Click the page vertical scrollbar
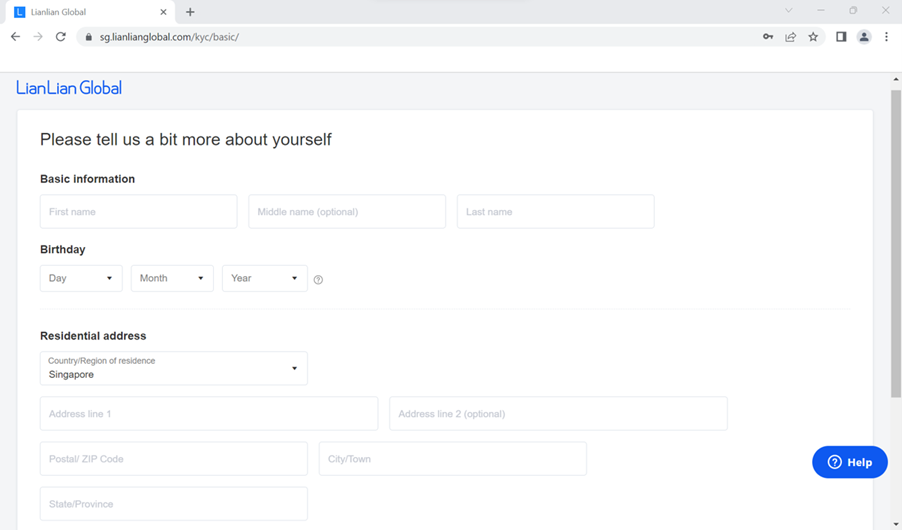Screen dimensions: 902x530 coord(896,243)
